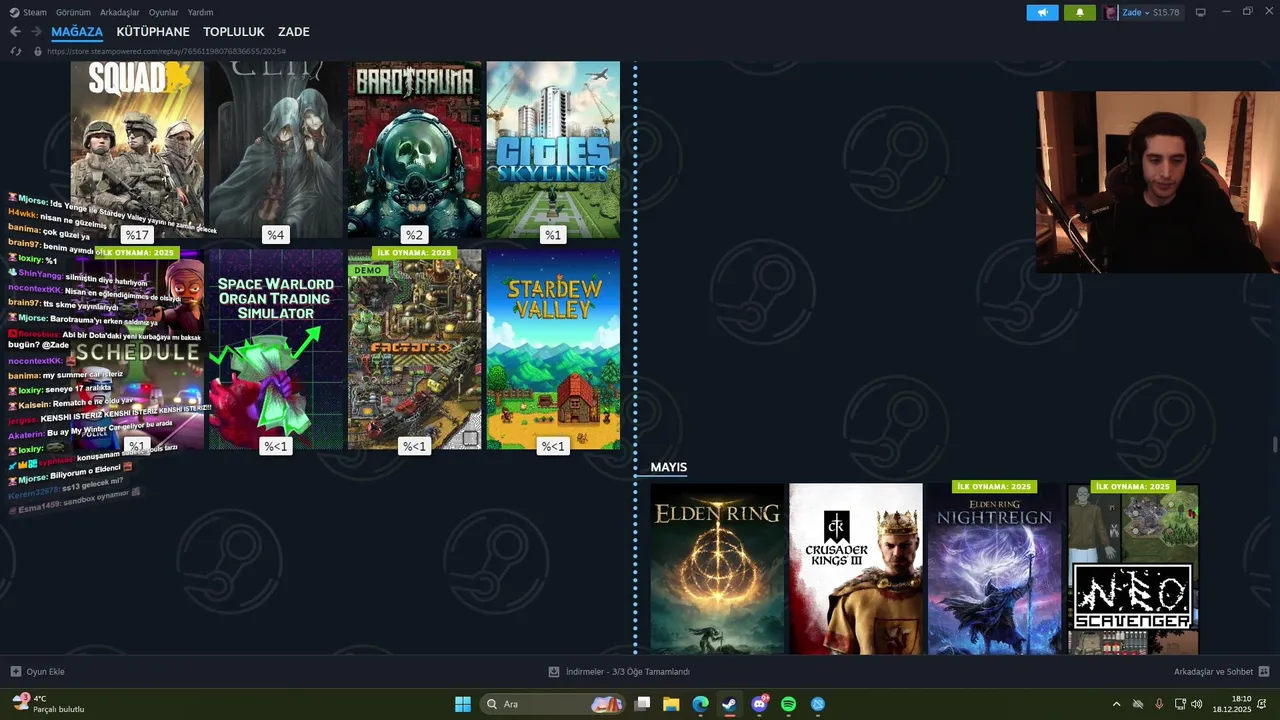Click the page scrollbar thumb on the right edge
Image resolution: width=1280 pixels, height=720 pixels.
pos(1274,444)
